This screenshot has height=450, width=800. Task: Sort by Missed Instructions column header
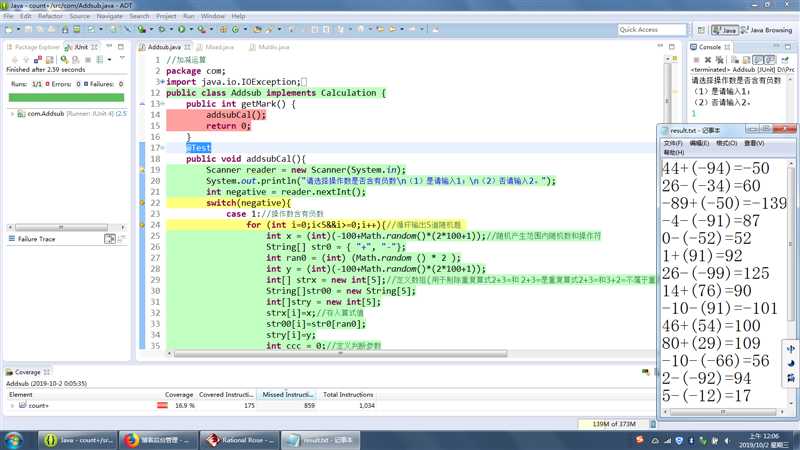288,394
